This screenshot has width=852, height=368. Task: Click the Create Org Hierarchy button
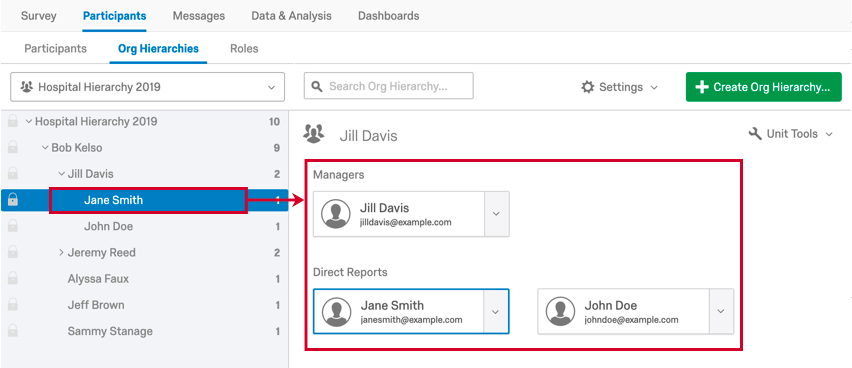click(x=763, y=87)
